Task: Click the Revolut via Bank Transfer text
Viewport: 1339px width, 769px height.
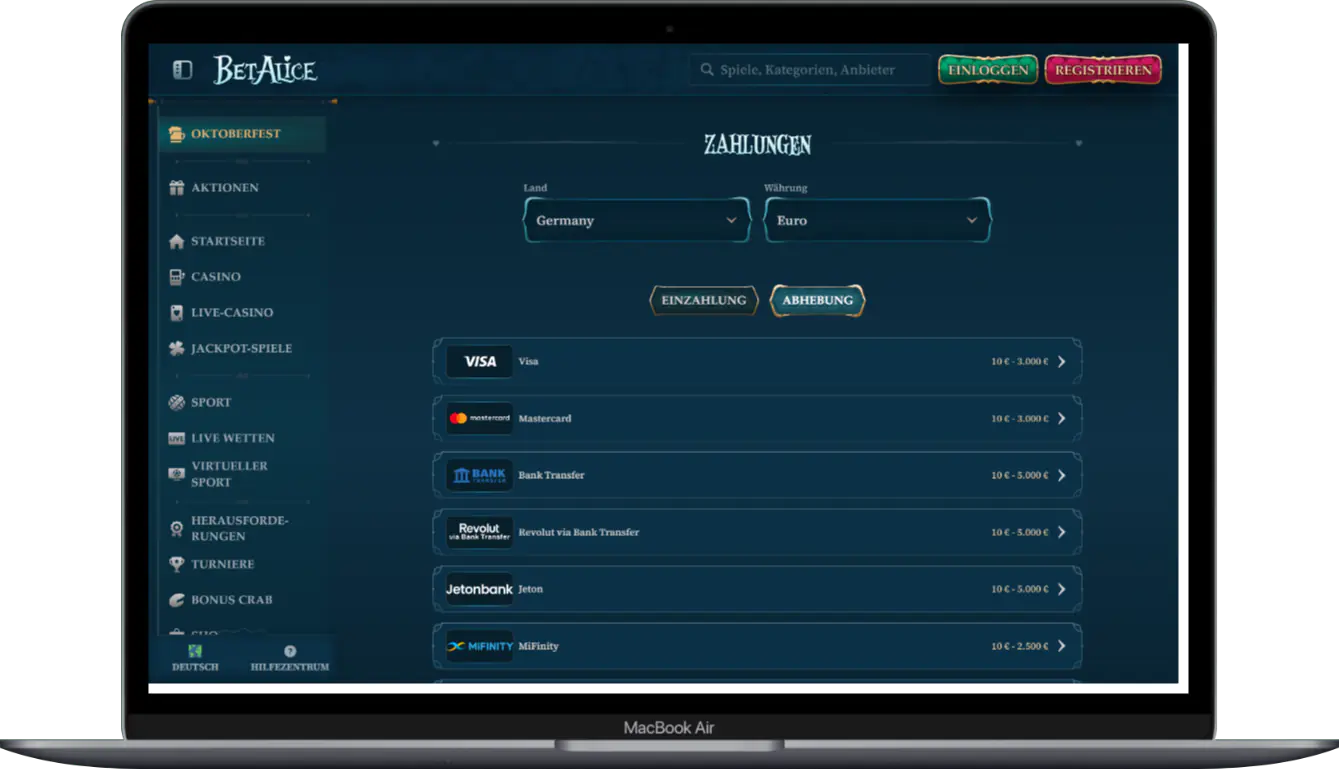Action: (579, 533)
